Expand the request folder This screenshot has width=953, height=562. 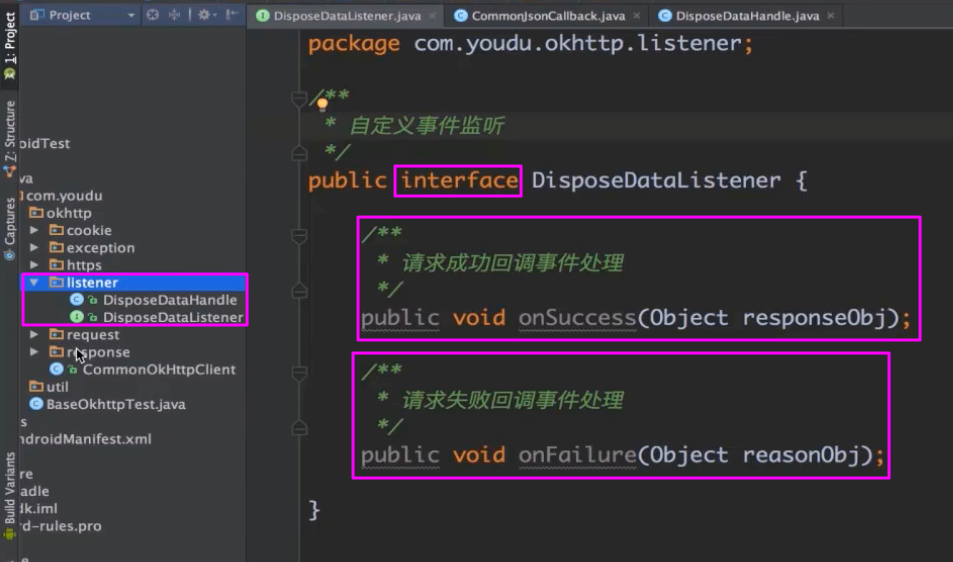(x=35, y=334)
